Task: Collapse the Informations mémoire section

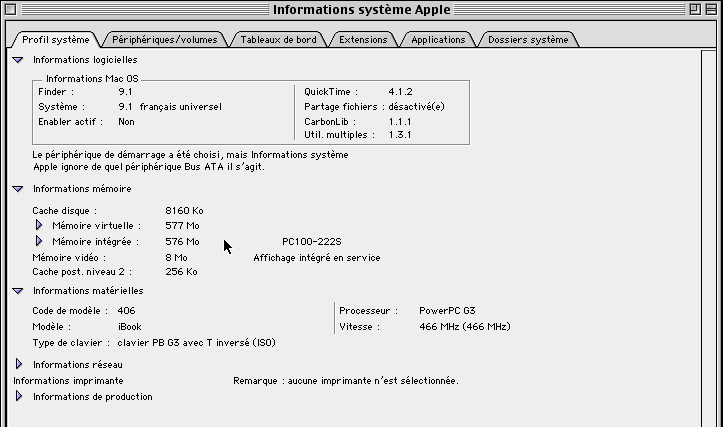Action: 18,189
